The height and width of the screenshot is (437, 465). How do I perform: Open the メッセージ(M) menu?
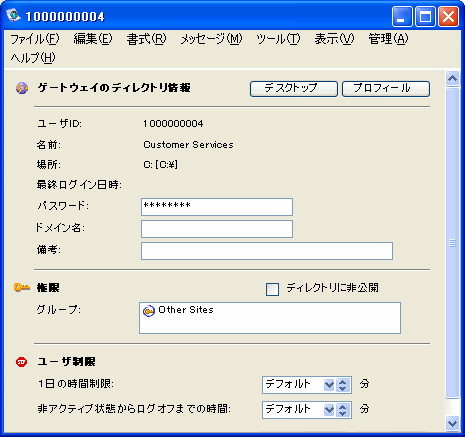tap(211, 39)
